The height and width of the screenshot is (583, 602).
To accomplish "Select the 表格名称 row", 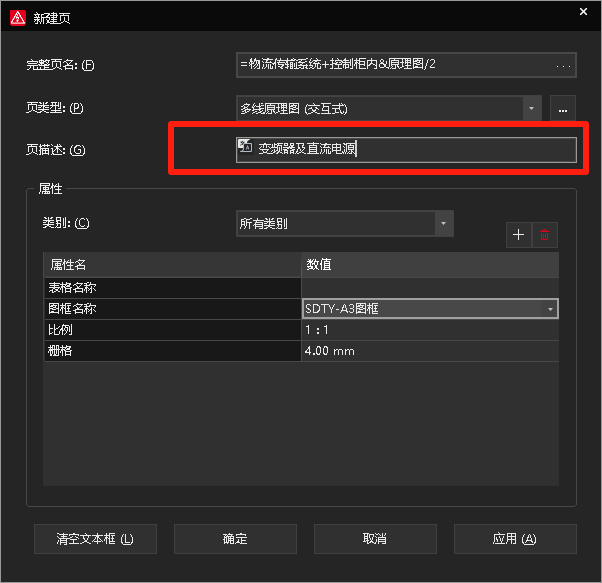I will pyautogui.click(x=172, y=288).
